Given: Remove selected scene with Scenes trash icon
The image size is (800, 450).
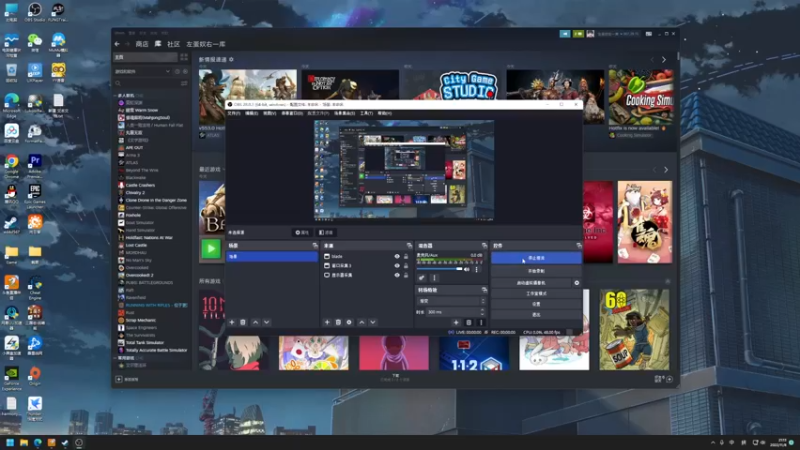Looking at the screenshot, I should click(243, 322).
